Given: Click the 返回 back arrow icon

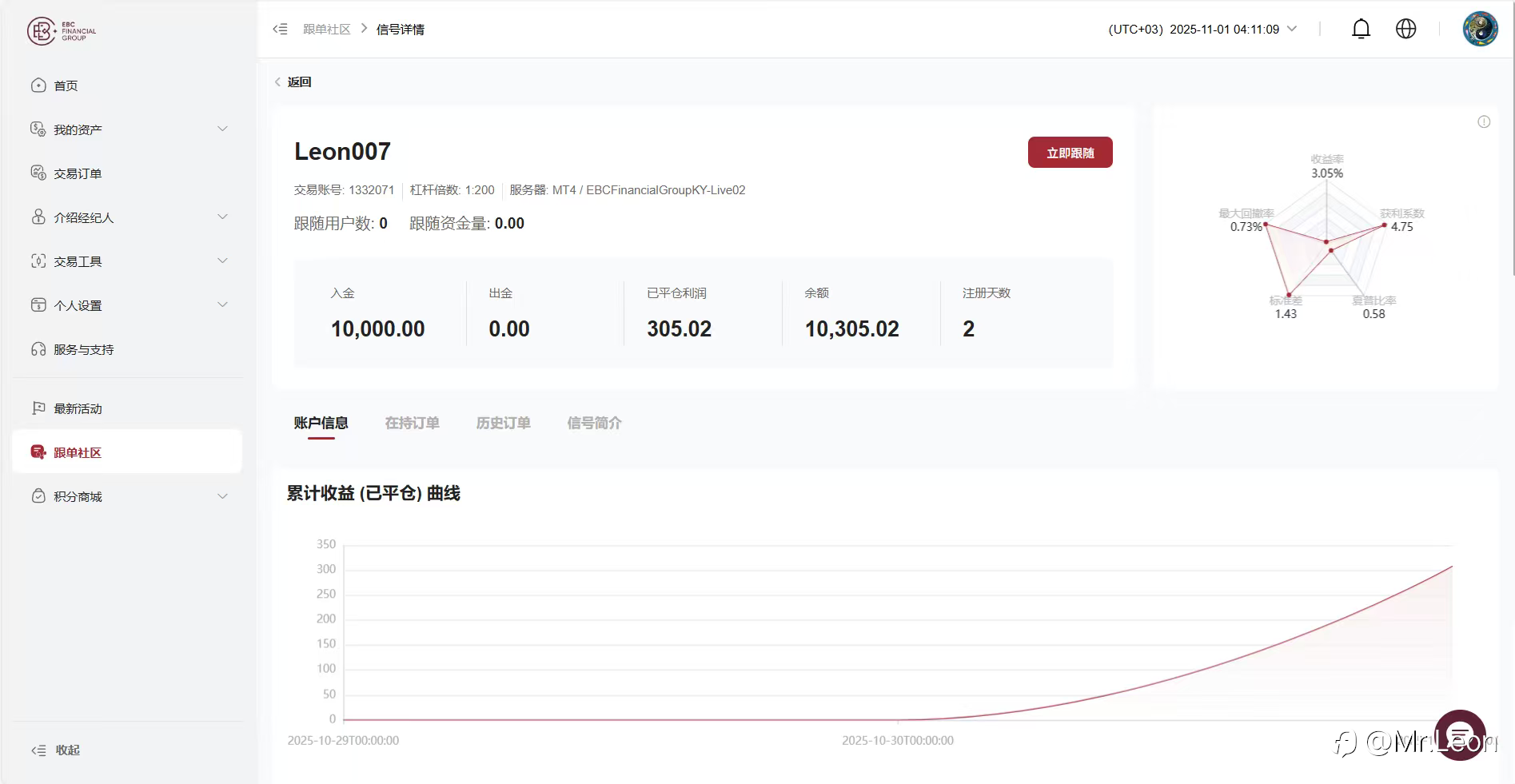Looking at the screenshot, I should click(277, 82).
